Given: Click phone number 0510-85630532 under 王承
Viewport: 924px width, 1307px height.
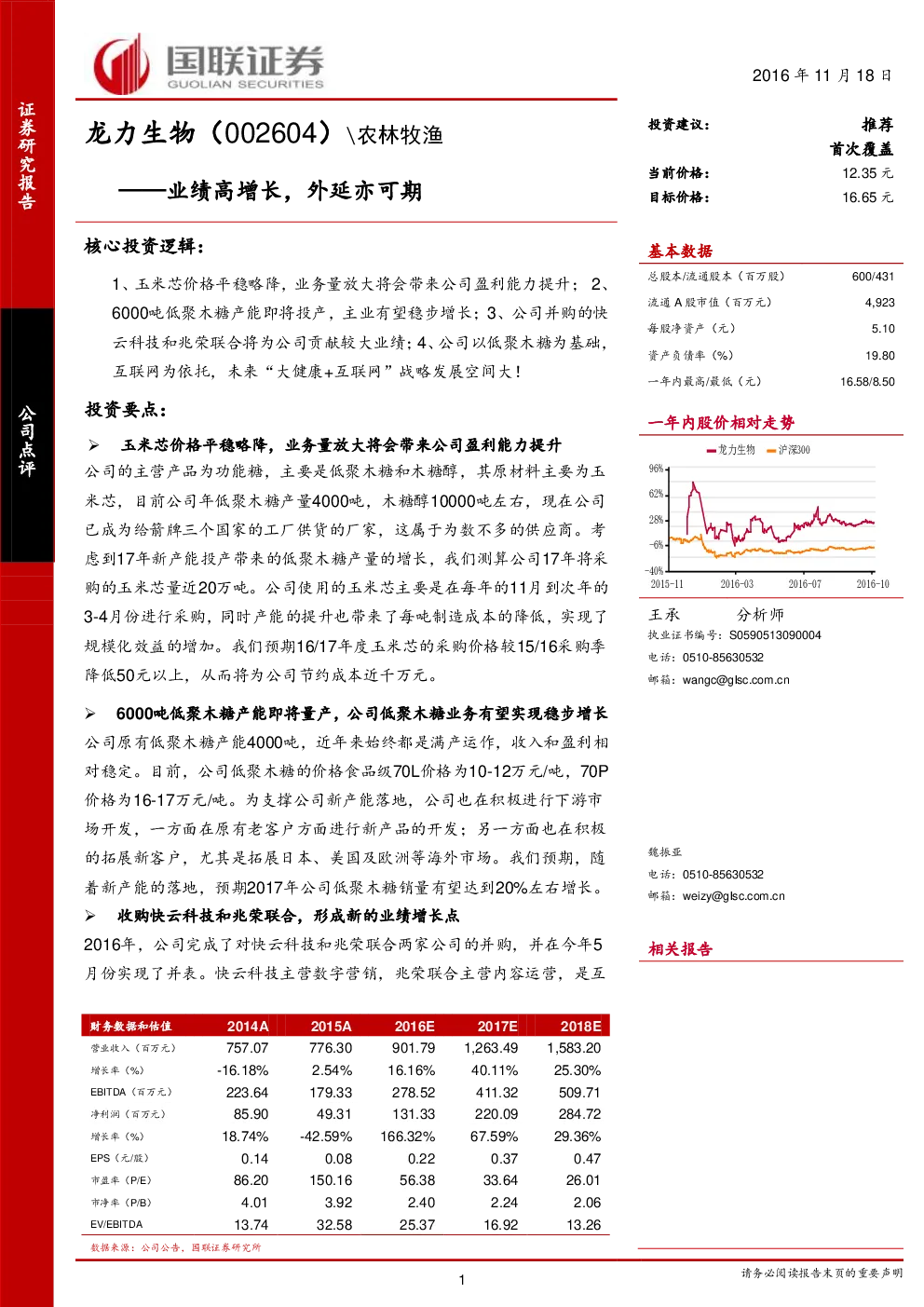Looking at the screenshot, I should pos(723,658).
